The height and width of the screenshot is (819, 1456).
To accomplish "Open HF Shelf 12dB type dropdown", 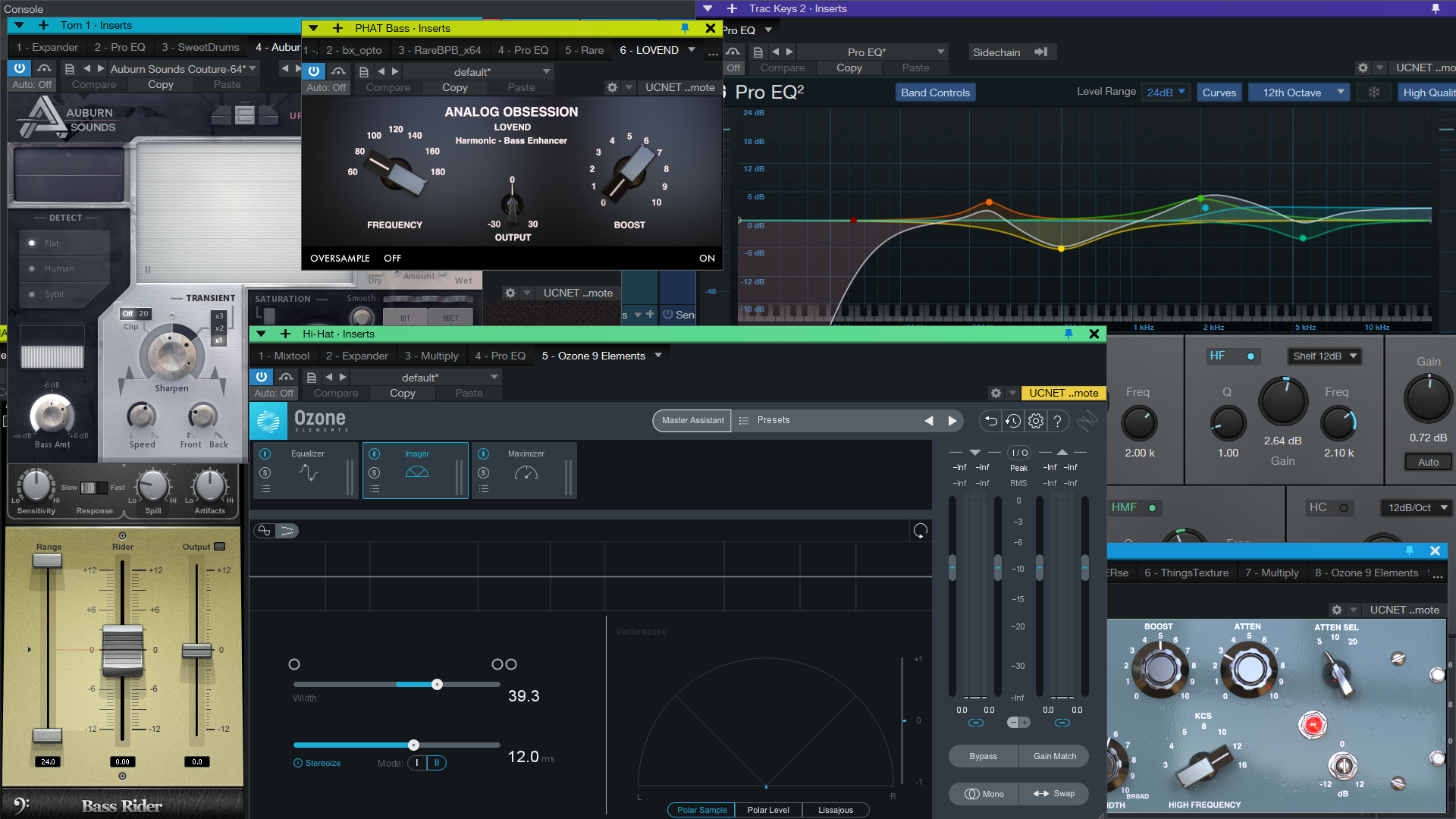I will tap(1324, 356).
